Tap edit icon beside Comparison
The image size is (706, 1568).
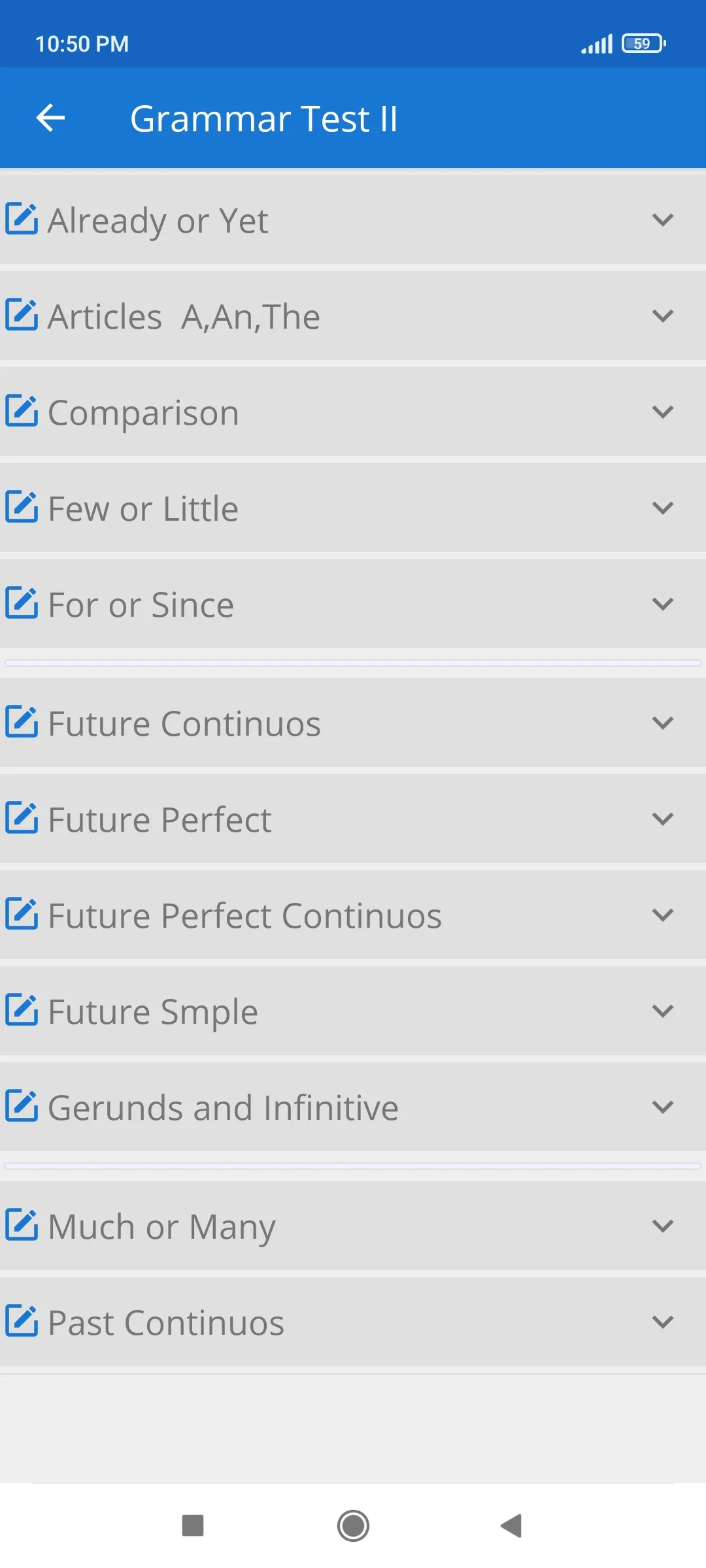pyautogui.click(x=22, y=411)
